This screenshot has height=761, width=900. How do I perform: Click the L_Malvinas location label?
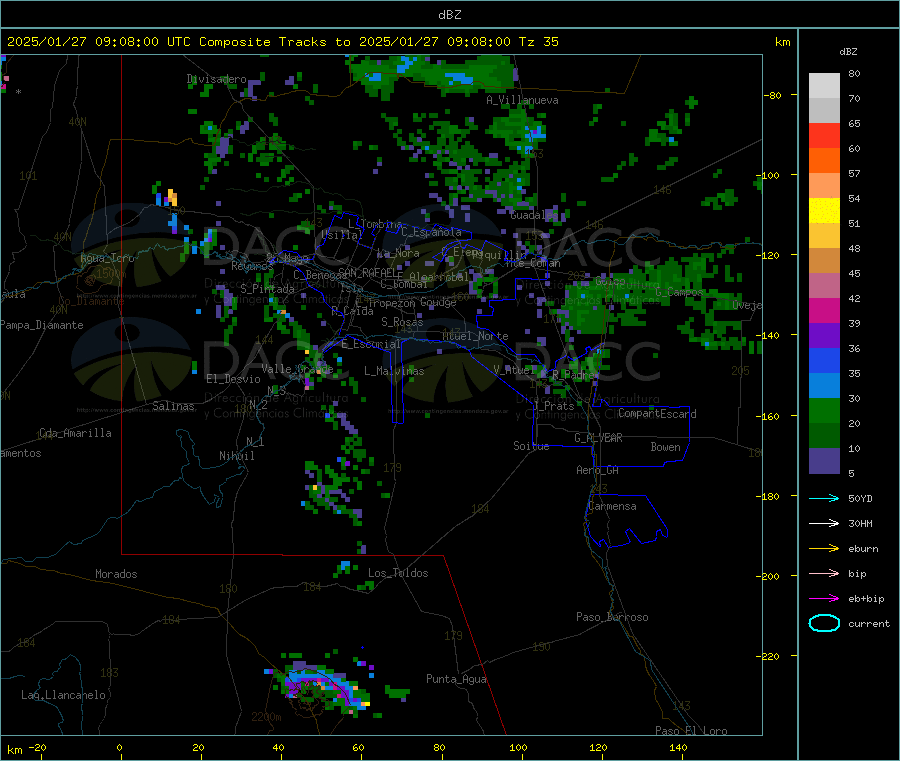click(x=394, y=371)
